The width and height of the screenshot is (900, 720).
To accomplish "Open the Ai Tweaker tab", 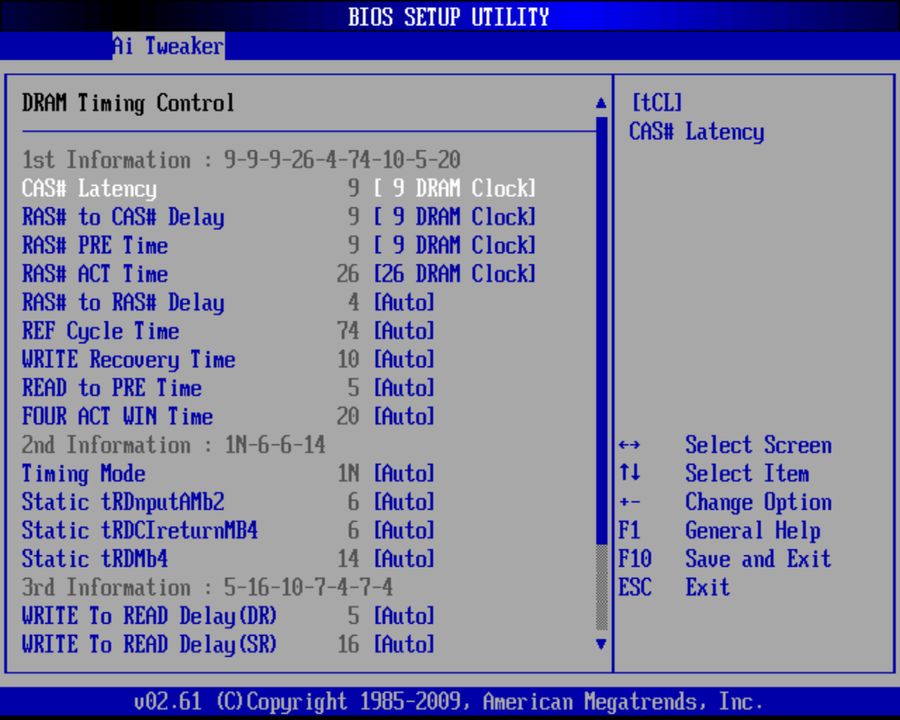I will [168, 46].
